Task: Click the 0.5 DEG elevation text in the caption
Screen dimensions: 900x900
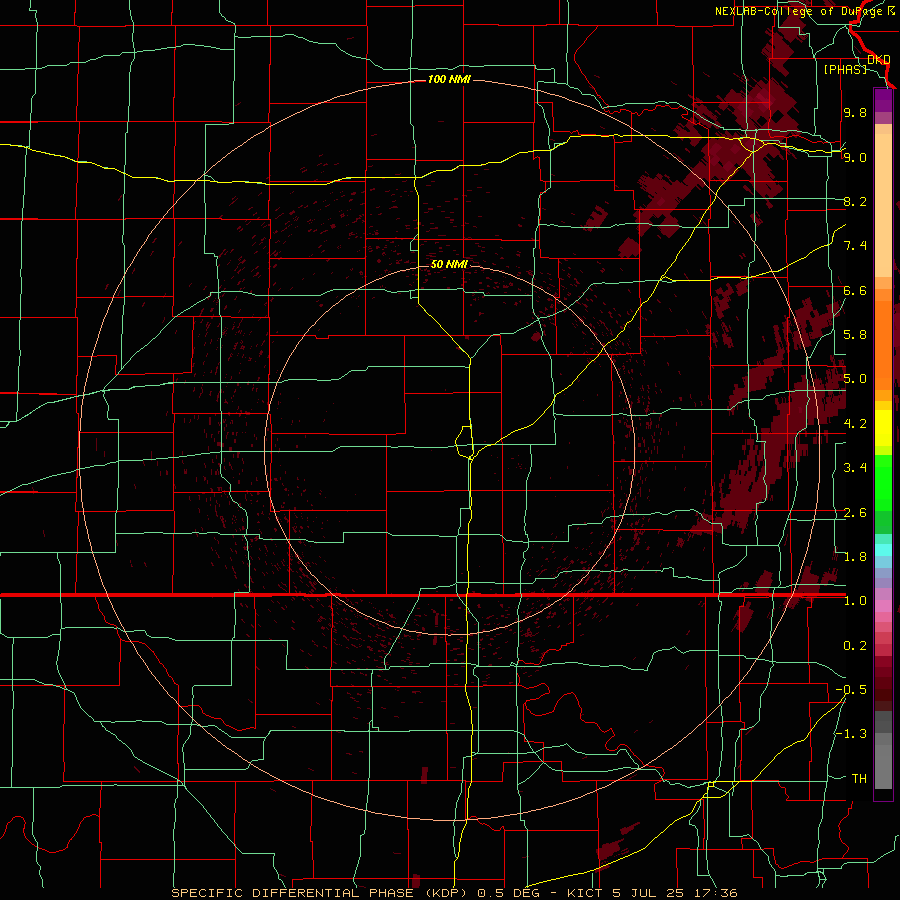Action: 508,893
